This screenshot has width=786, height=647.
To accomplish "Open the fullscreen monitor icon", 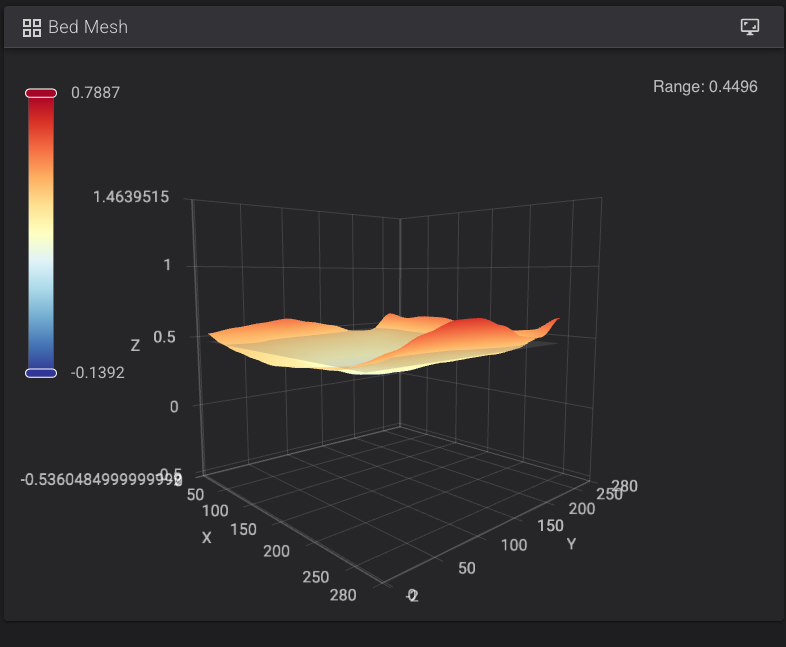I will [x=750, y=27].
